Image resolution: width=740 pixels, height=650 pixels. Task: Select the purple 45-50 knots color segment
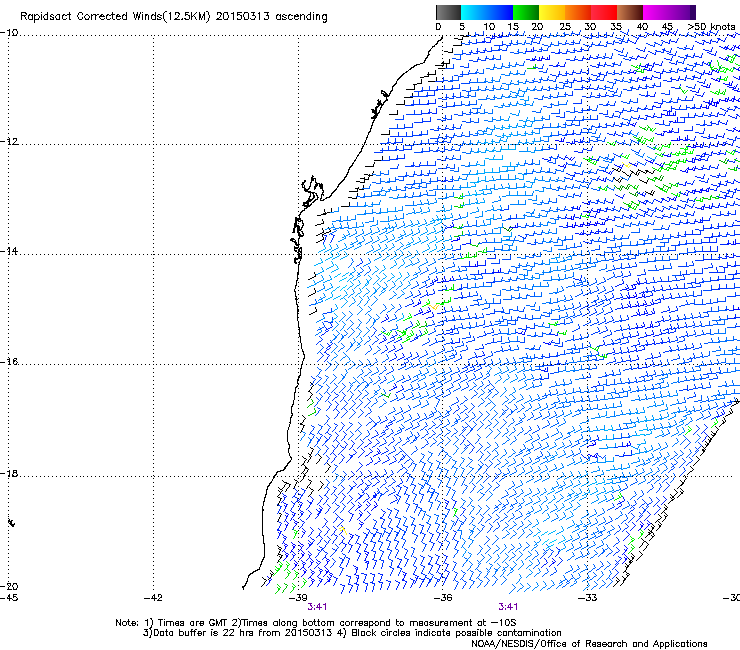click(x=682, y=12)
